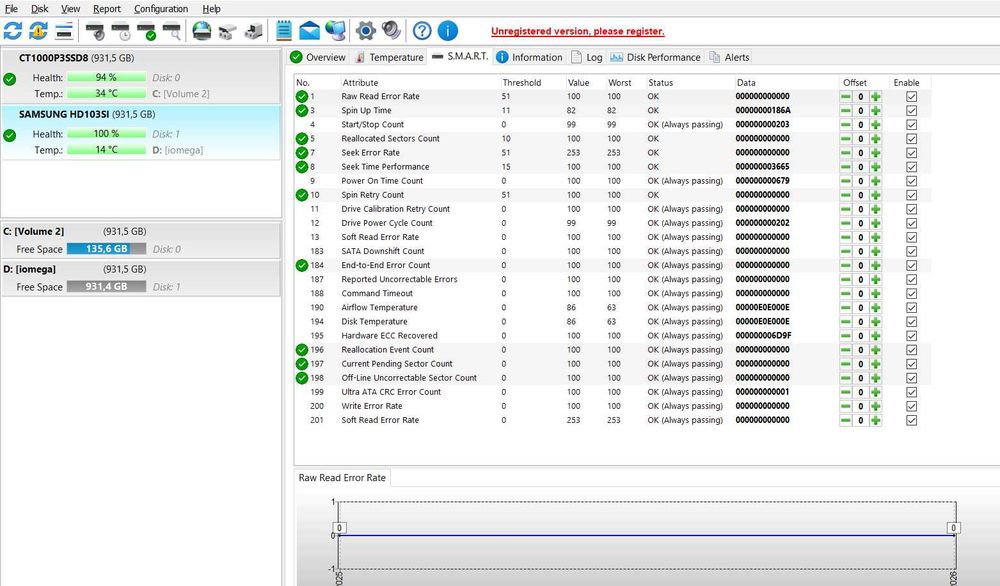The image size is (1000, 586).
Task: Increase offset for Seek Time Performance
Action: (x=875, y=166)
